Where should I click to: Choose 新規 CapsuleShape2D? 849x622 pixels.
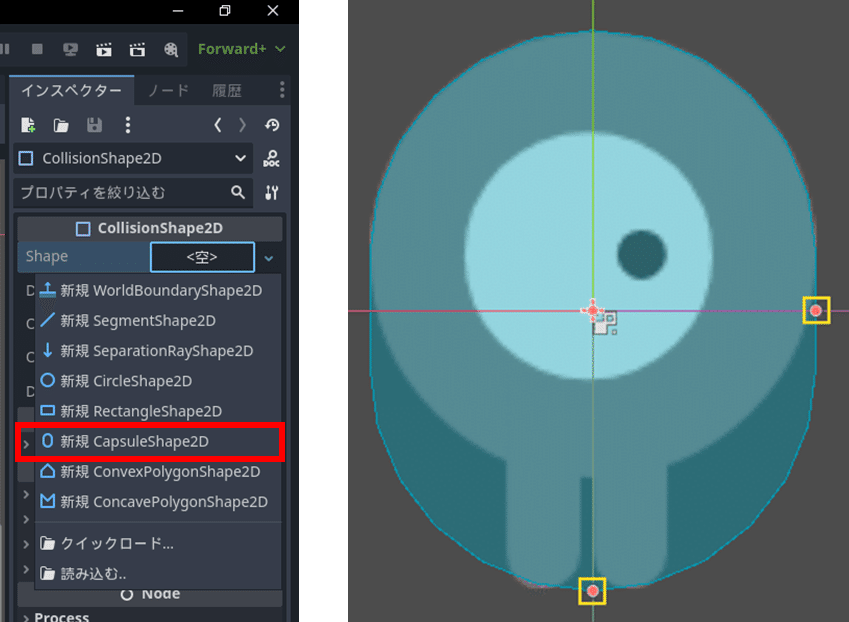pos(158,442)
